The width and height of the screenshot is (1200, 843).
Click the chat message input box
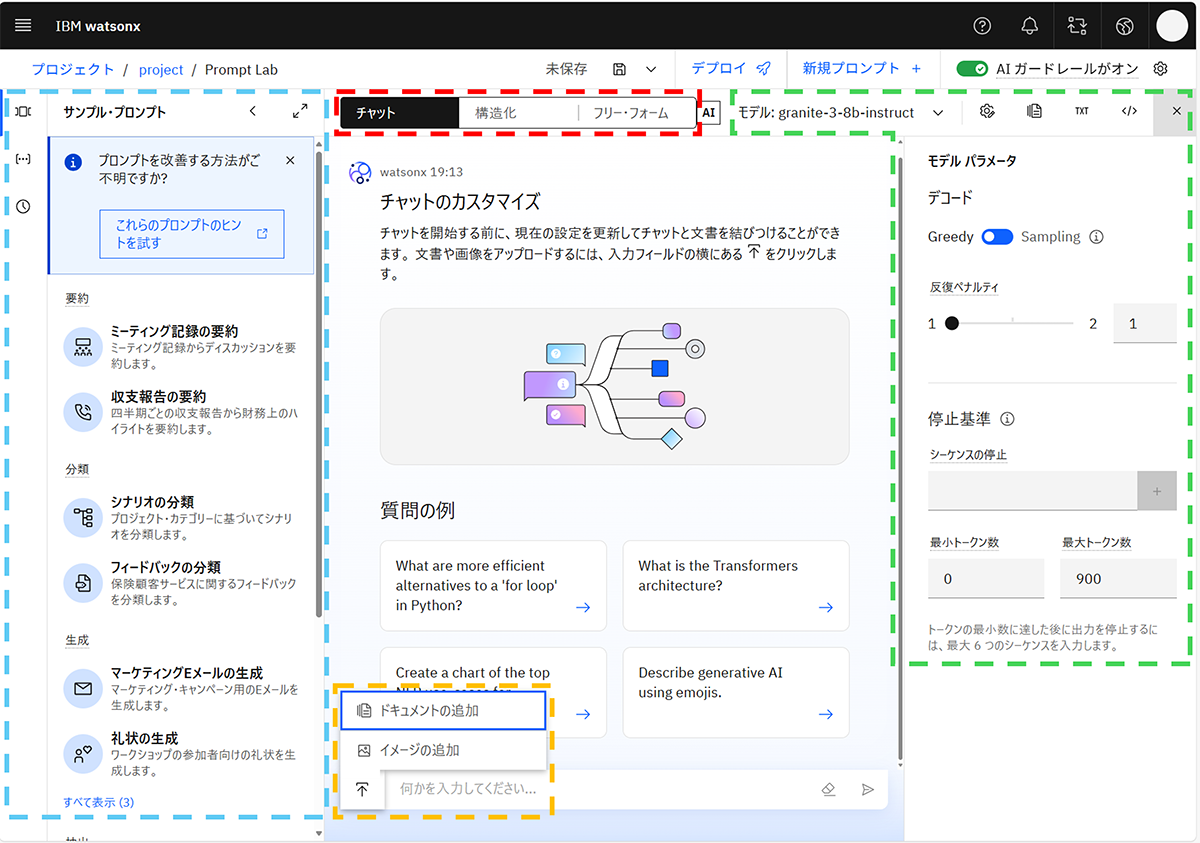[x=602, y=789]
